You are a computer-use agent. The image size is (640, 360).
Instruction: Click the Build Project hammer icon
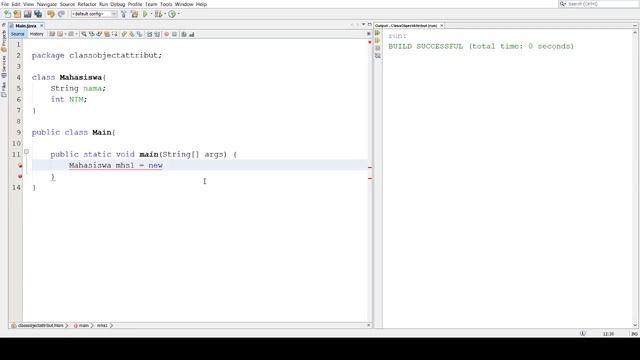pos(124,14)
